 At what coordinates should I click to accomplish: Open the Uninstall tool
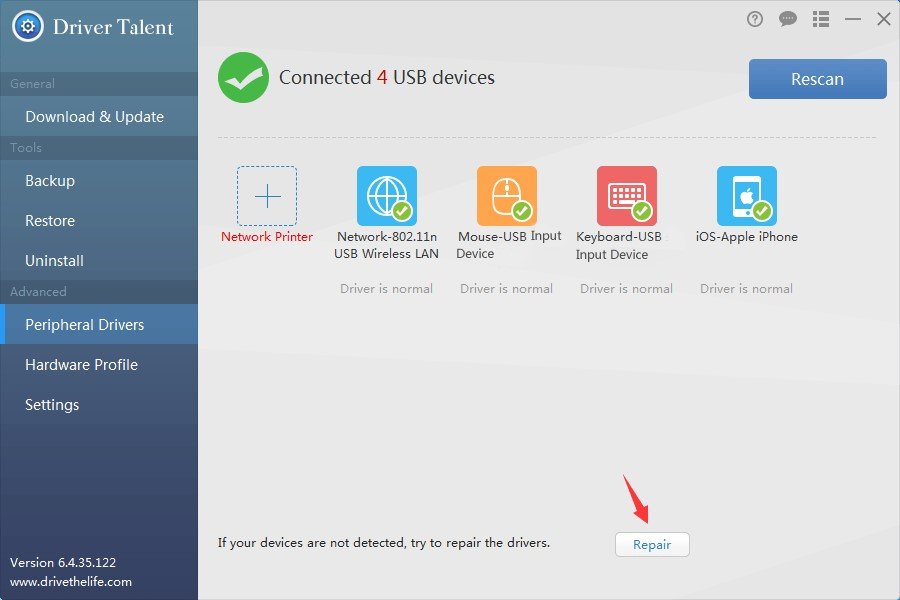(x=99, y=261)
